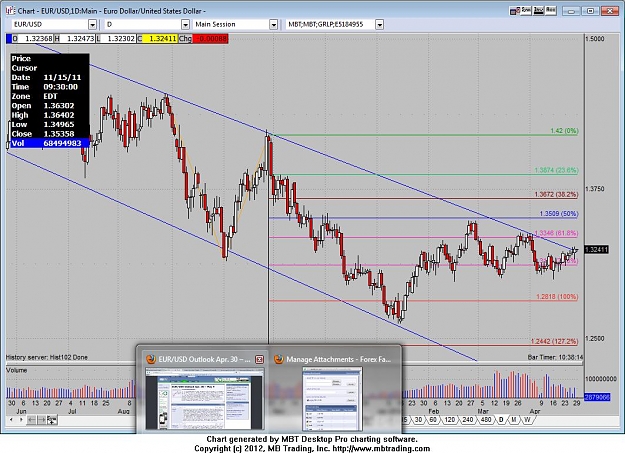Screen dimensions: 625x453
Task: Click the 1.42 (0%) Fibonacci level label
Action: coord(564,131)
